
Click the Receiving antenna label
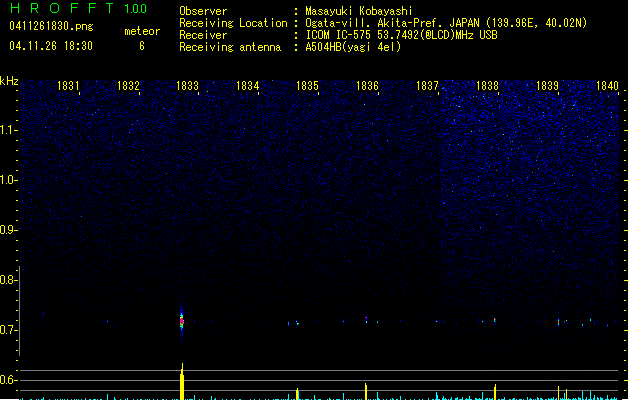230,47
